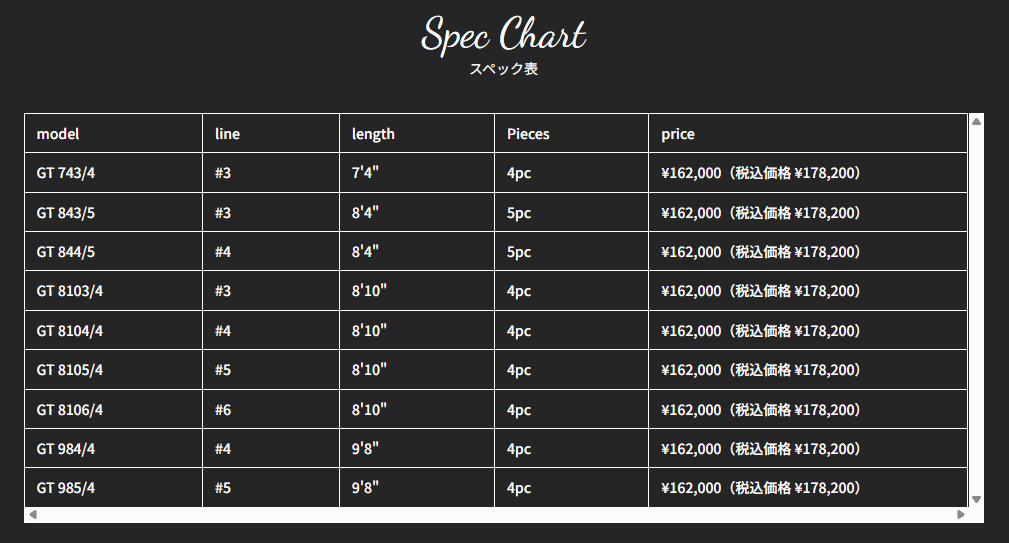Click the "price" column header
The width and height of the screenshot is (1009, 543).
click(678, 134)
